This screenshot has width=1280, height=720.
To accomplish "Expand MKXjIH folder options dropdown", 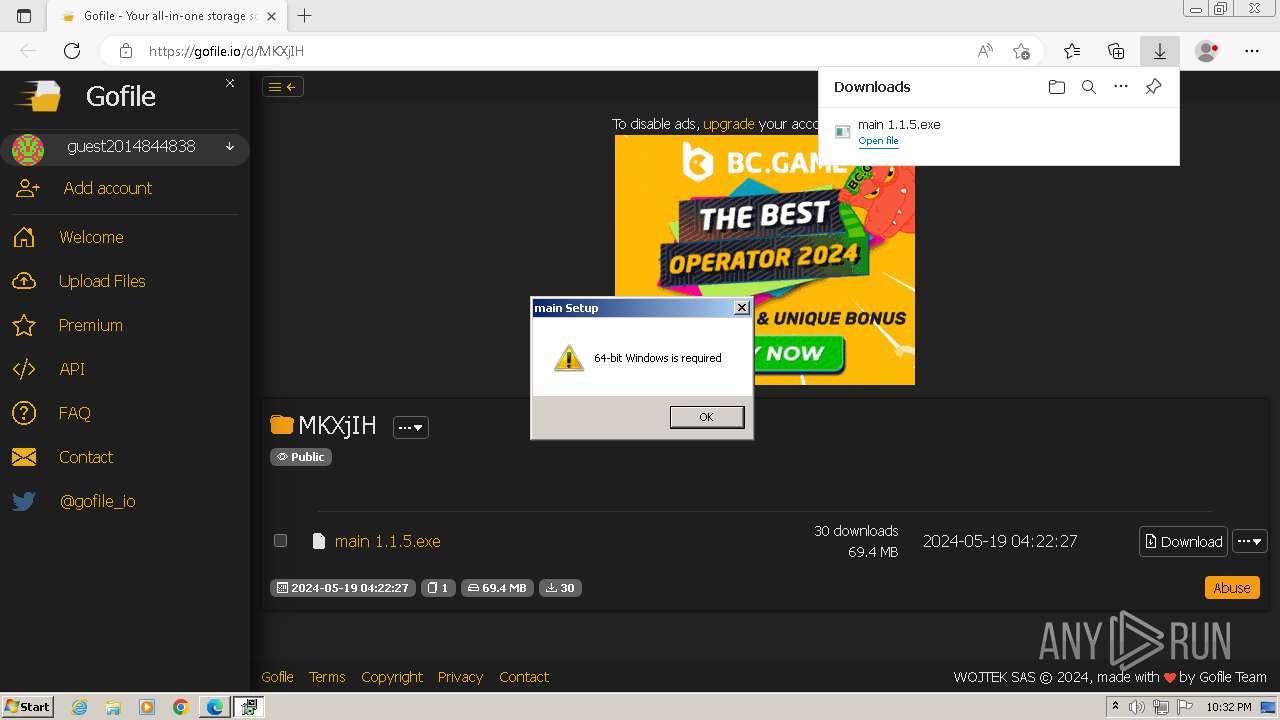I will (x=411, y=427).
